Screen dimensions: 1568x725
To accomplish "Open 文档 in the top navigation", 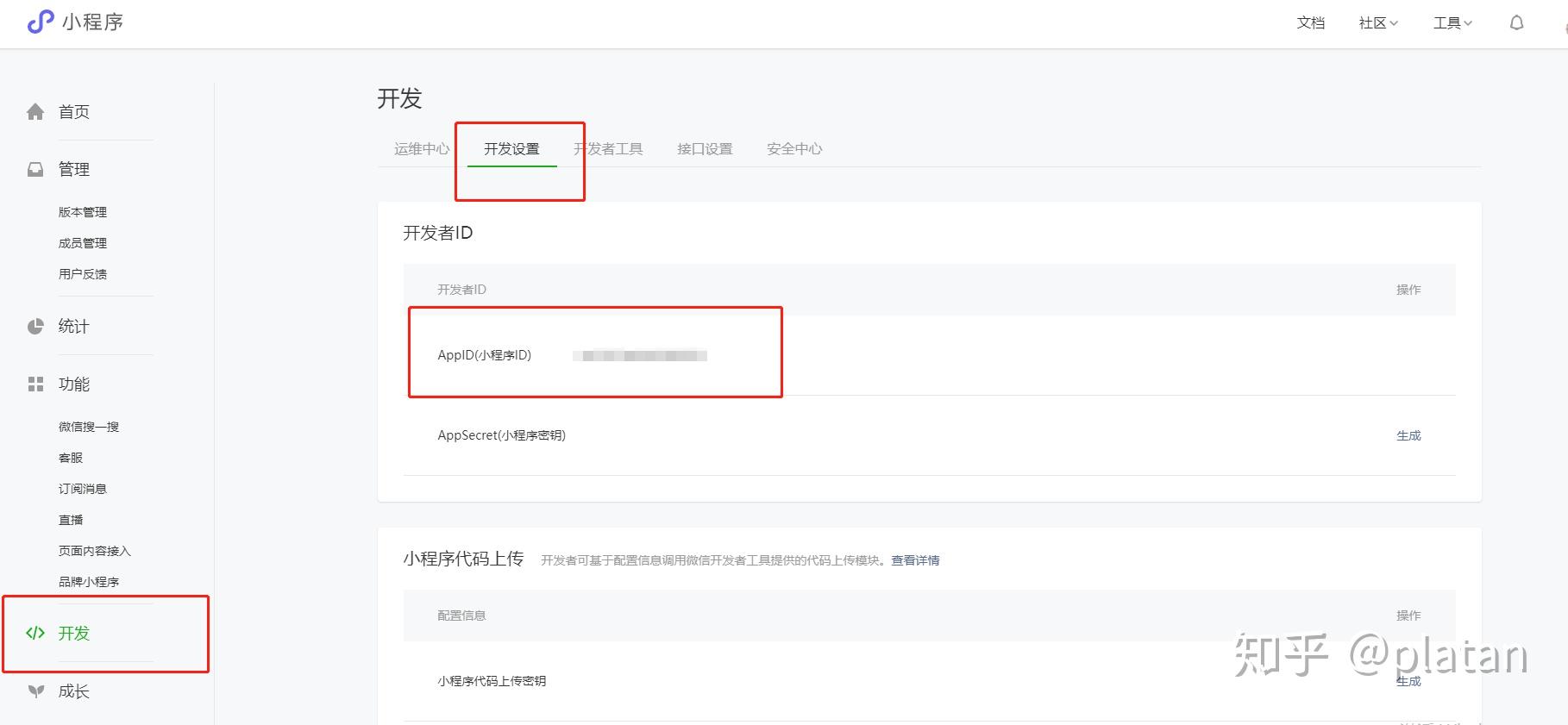I will [1310, 23].
